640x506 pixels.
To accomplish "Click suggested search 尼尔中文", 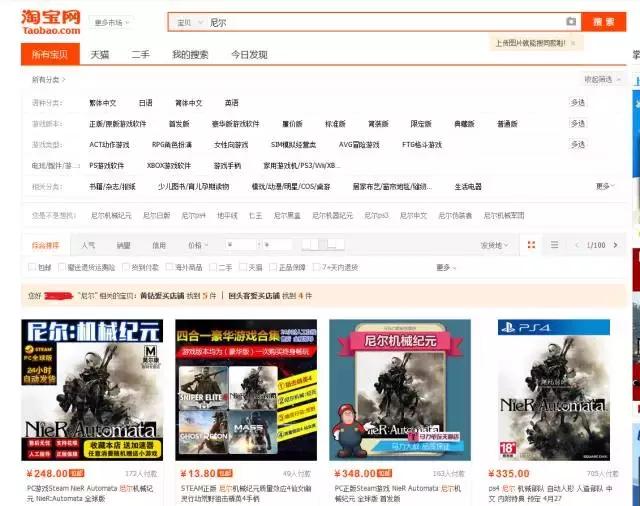I will [x=413, y=215].
